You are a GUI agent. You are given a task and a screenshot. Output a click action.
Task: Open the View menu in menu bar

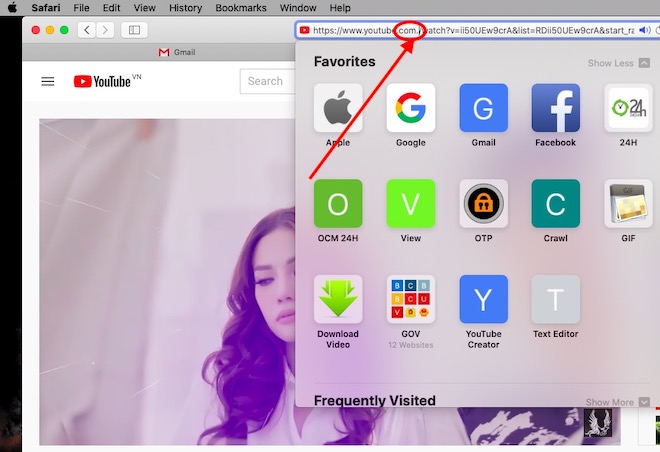[144, 8]
